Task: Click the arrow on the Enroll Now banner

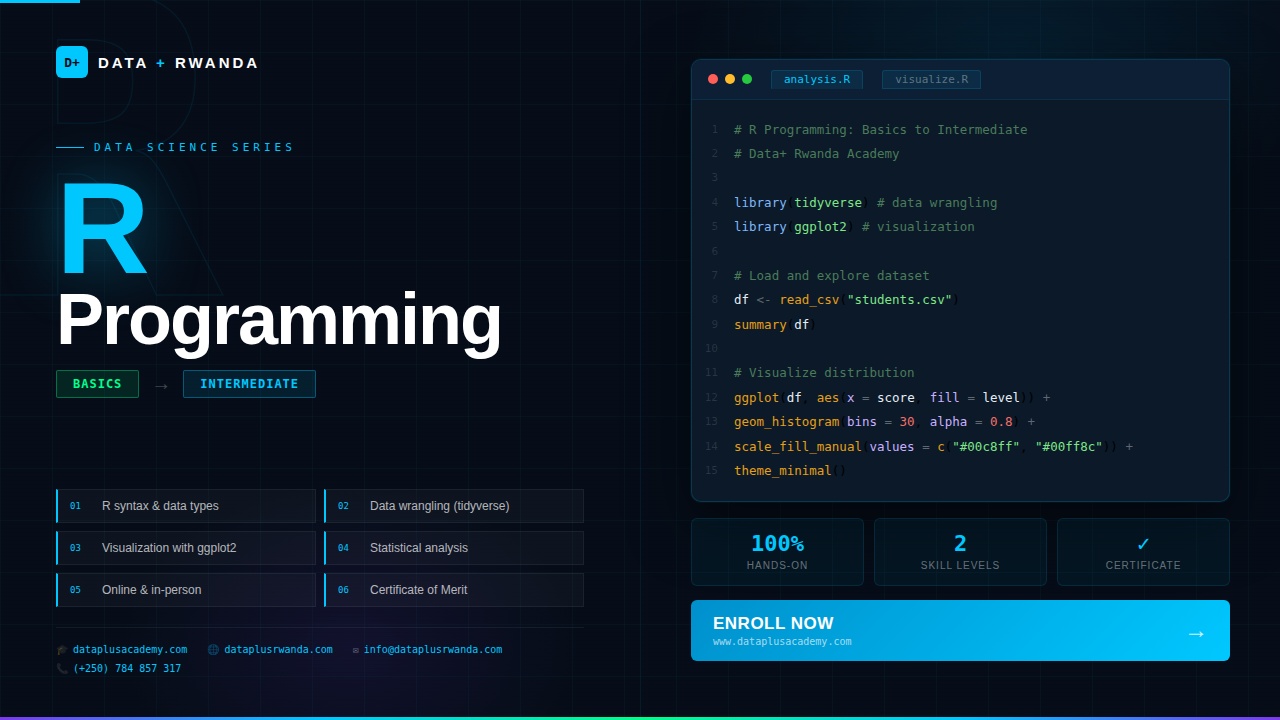Action: (x=1196, y=633)
